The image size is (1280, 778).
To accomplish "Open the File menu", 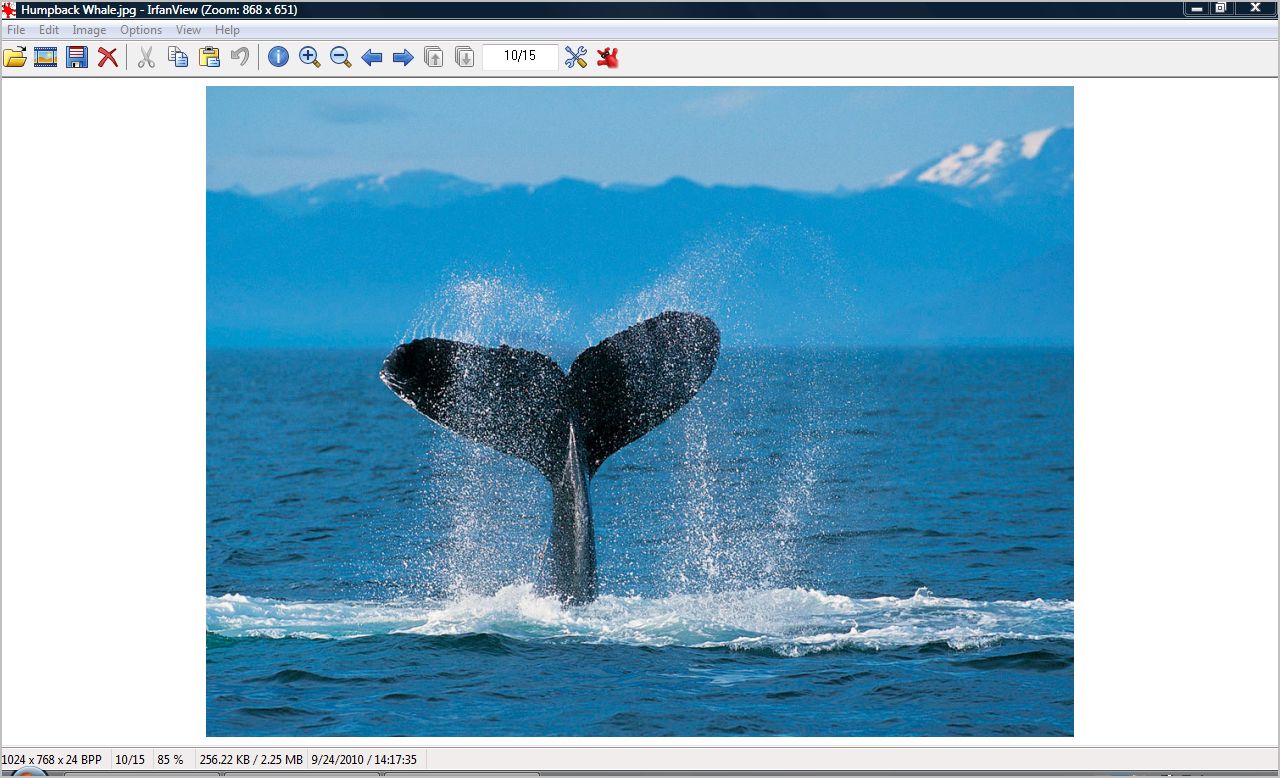I will [x=16, y=30].
